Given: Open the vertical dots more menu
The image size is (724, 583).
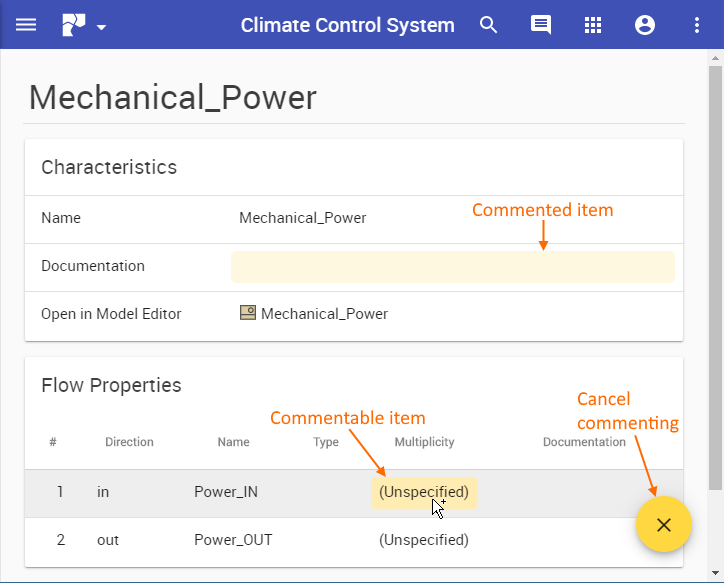Looking at the screenshot, I should pyautogui.click(x=697, y=25).
